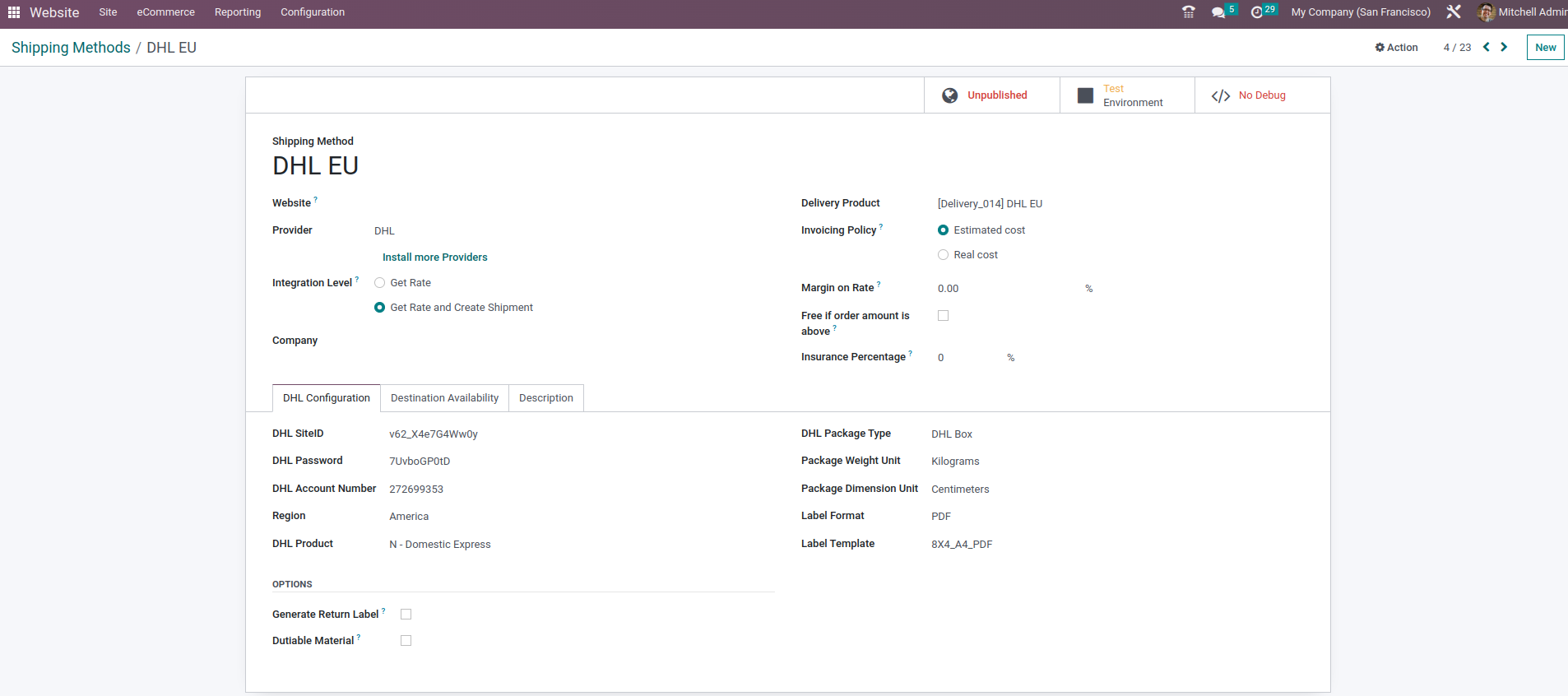
Task: Select Get Rate and Create Shipment option
Action: 379,308
